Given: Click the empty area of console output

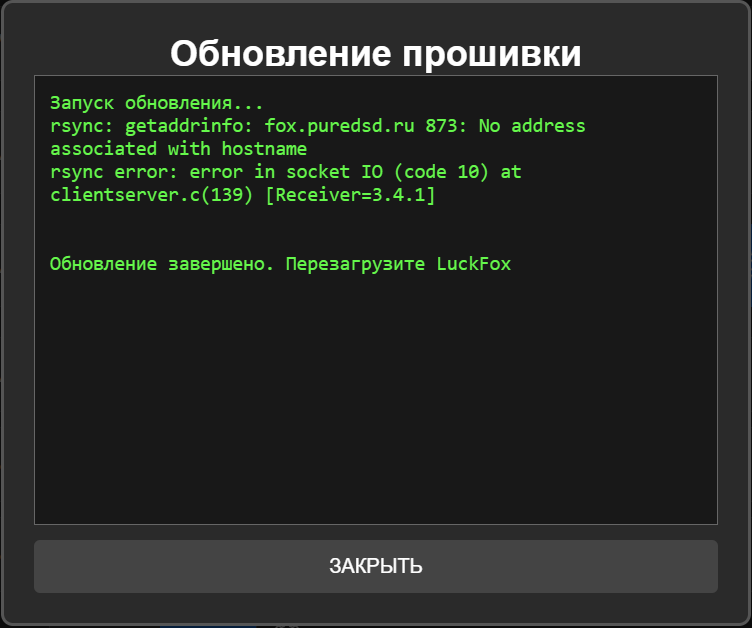Looking at the screenshot, I should (375, 400).
